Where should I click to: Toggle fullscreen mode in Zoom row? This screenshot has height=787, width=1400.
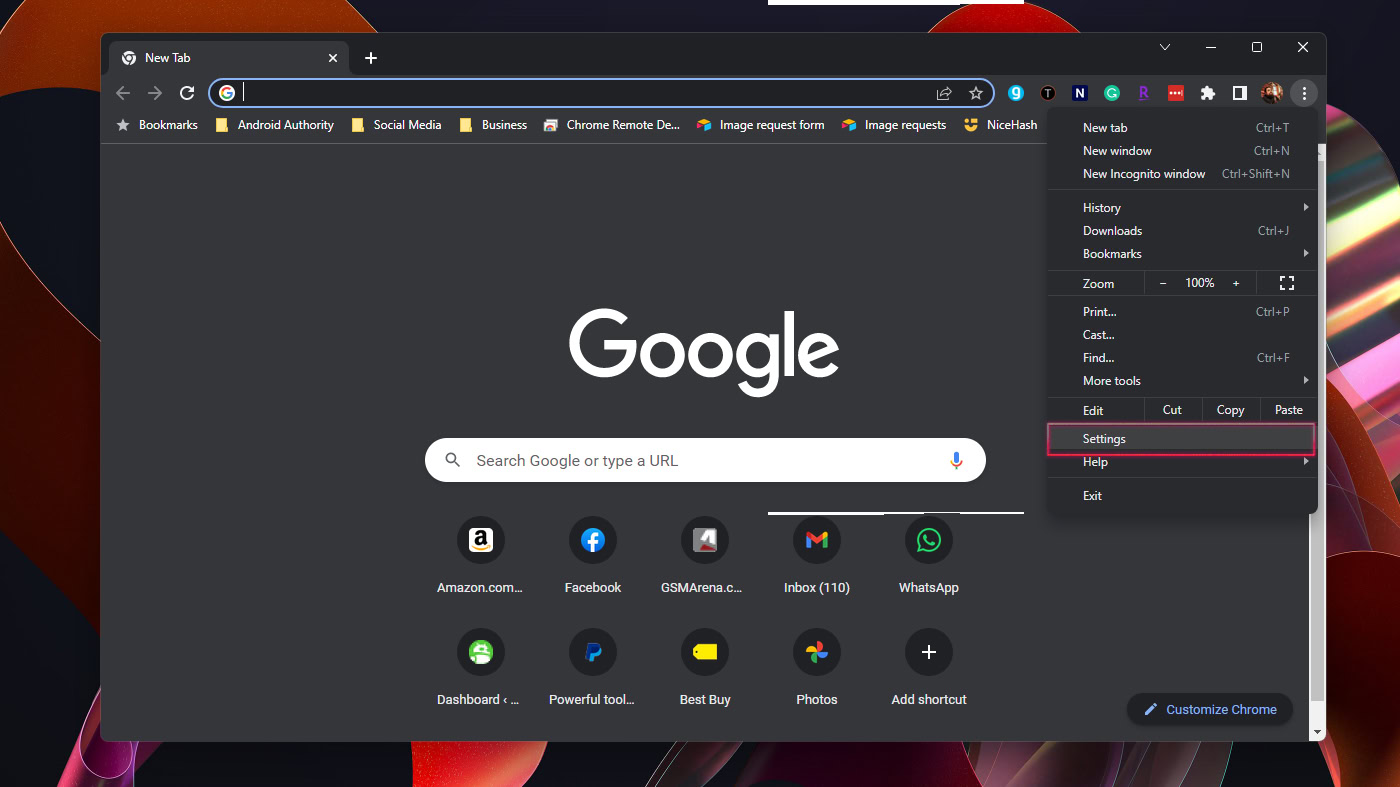click(1287, 283)
